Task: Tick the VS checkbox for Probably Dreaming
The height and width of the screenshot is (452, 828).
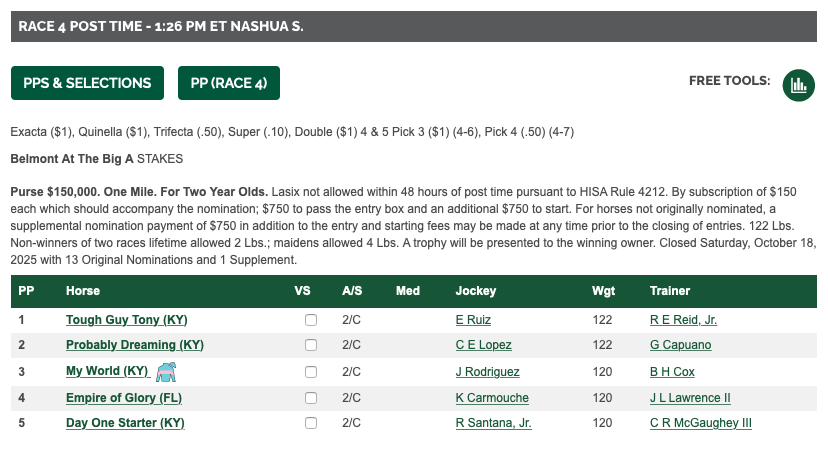Action: 311,346
